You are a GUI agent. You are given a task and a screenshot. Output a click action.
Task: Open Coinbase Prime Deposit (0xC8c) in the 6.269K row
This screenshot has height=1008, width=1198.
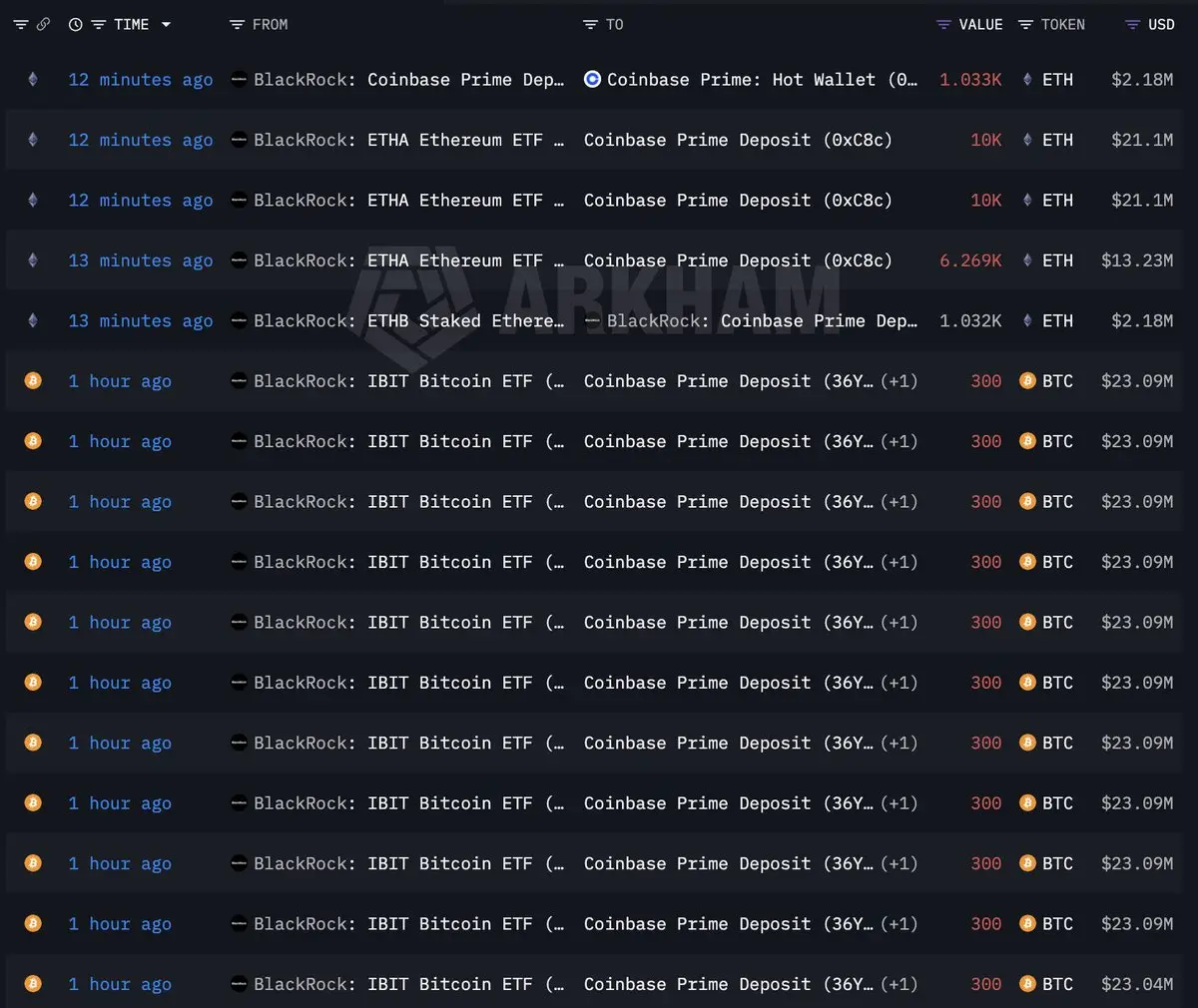coord(738,260)
